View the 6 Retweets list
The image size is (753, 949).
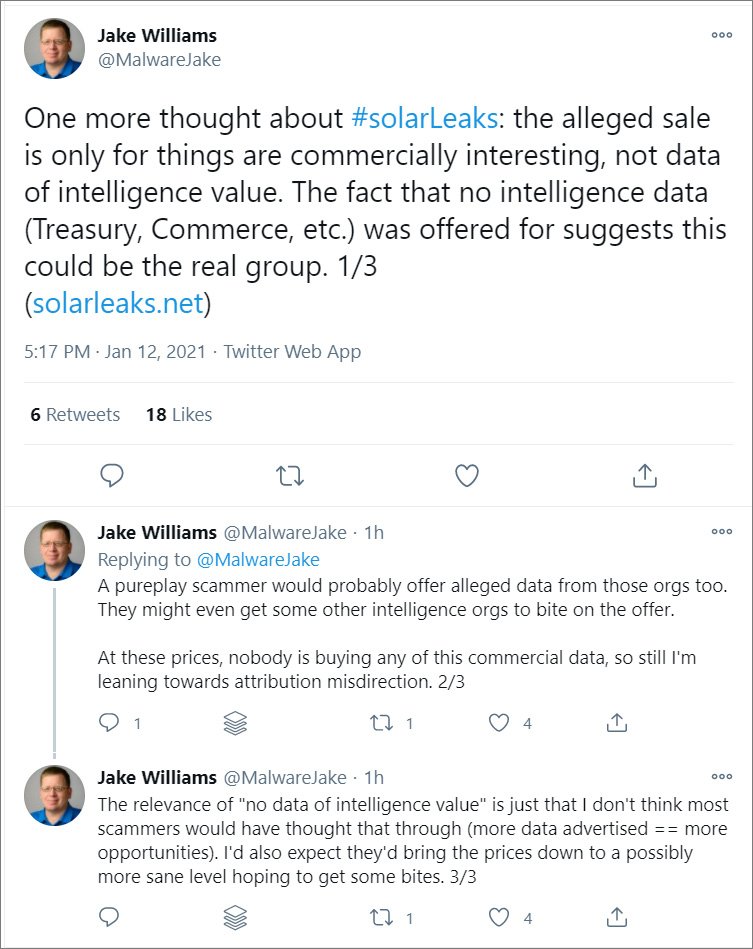75,414
